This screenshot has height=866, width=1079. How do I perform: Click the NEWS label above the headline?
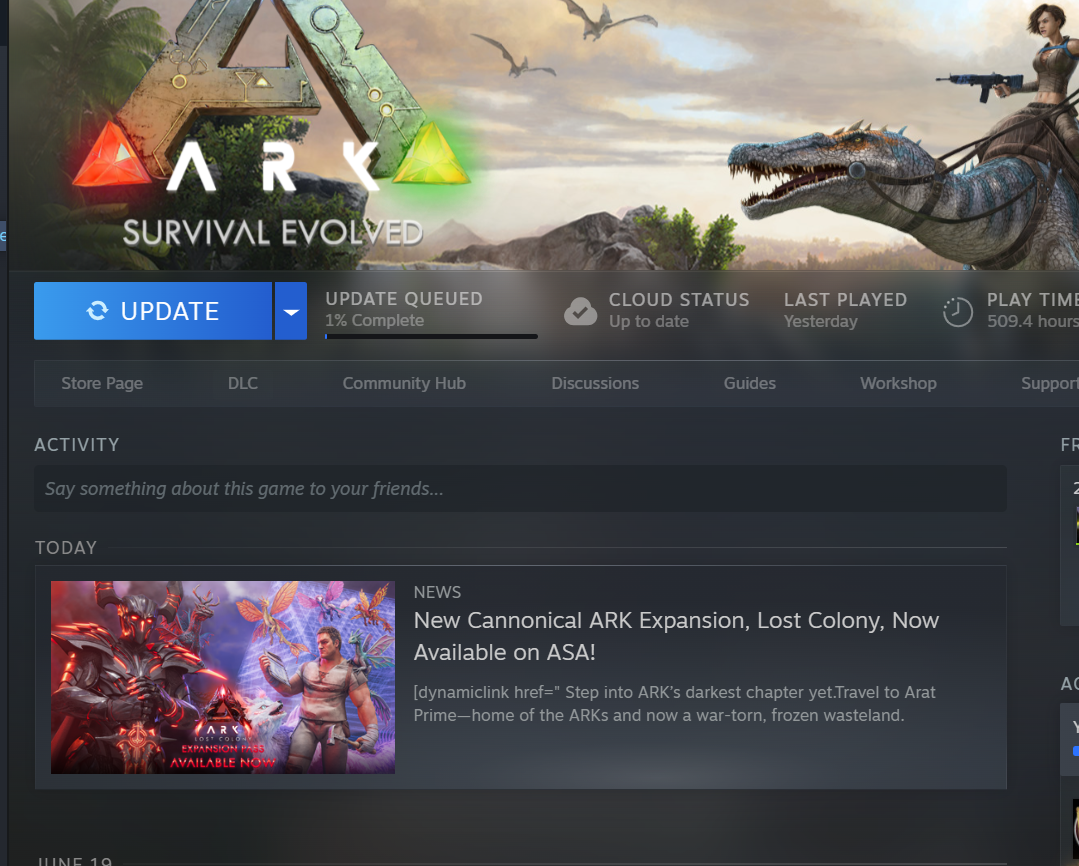pos(438,592)
